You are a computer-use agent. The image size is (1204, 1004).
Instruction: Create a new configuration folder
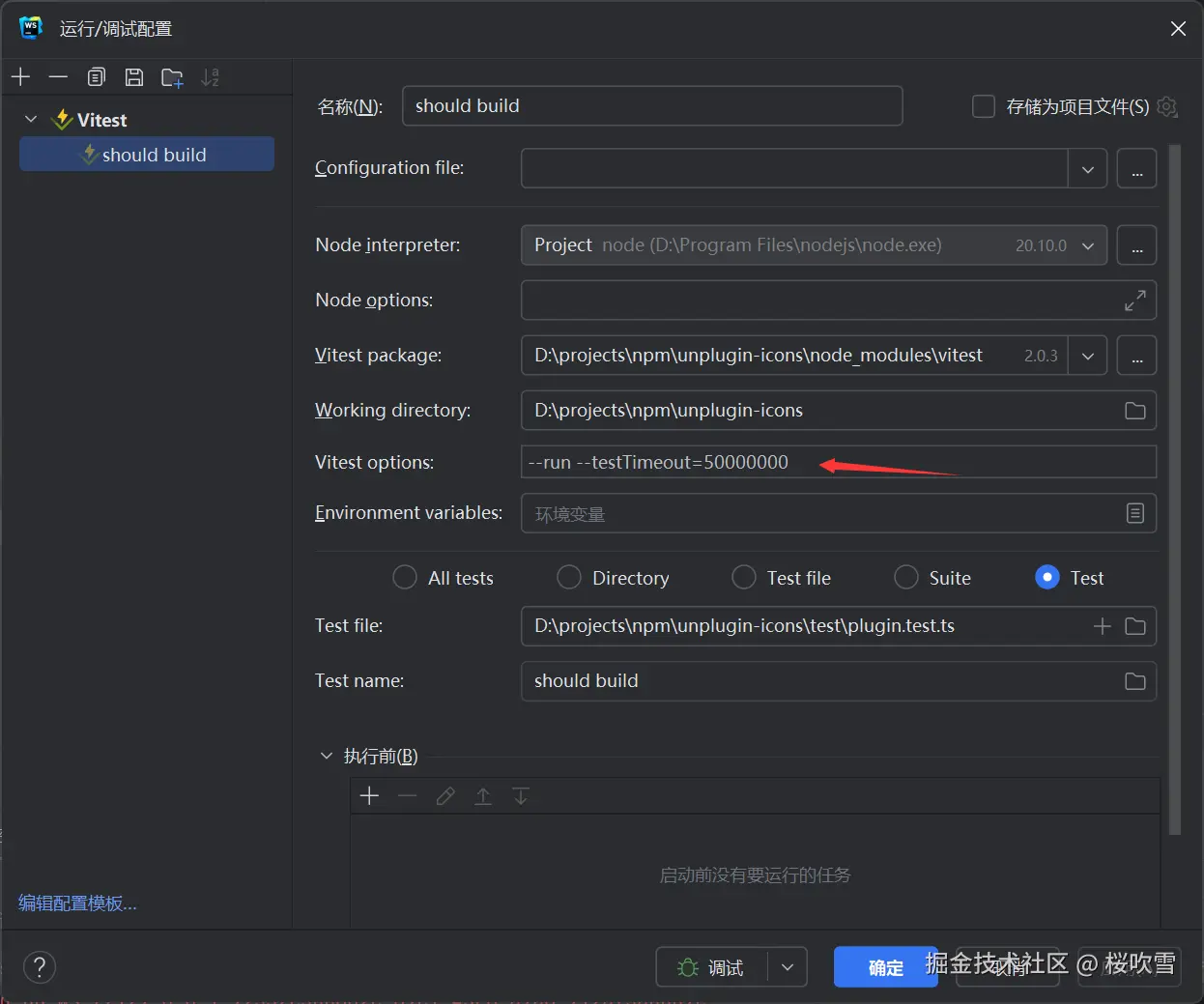[172, 77]
